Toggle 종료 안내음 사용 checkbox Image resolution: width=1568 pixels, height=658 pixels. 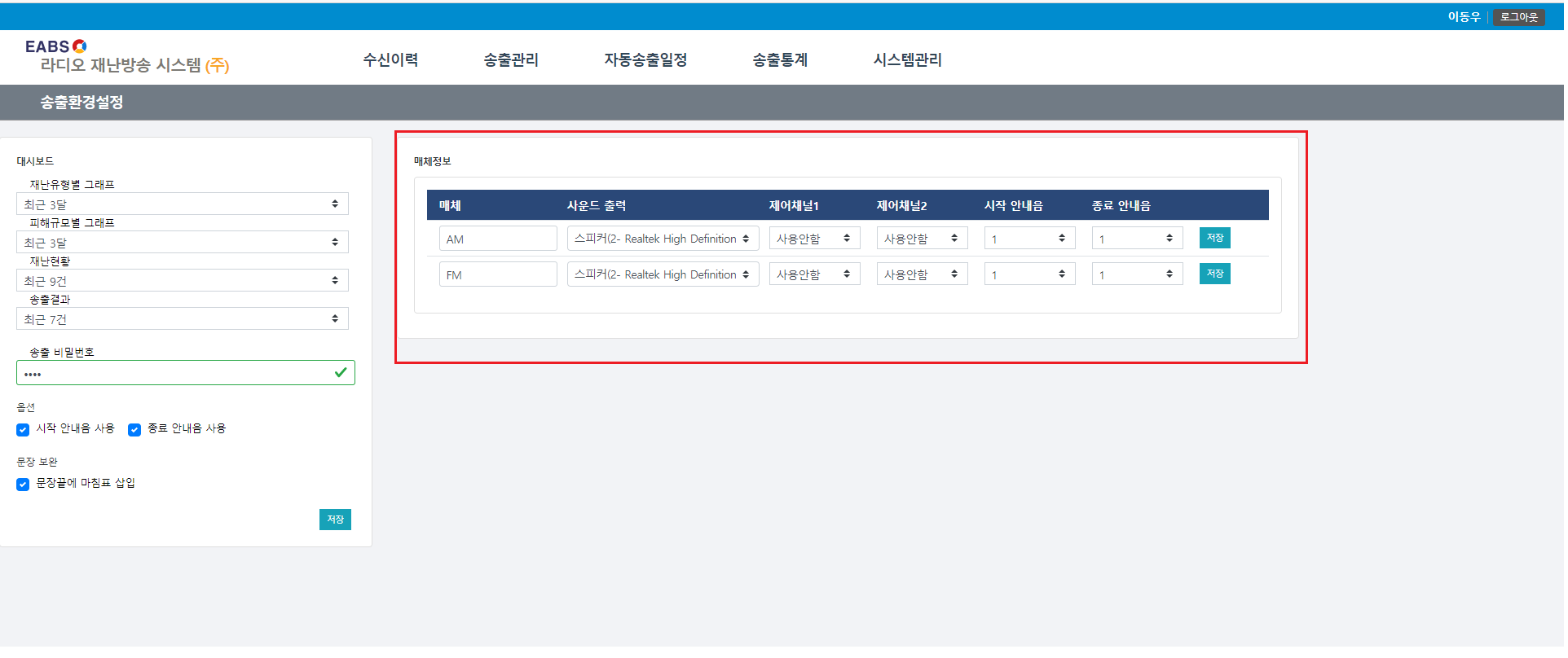(134, 430)
